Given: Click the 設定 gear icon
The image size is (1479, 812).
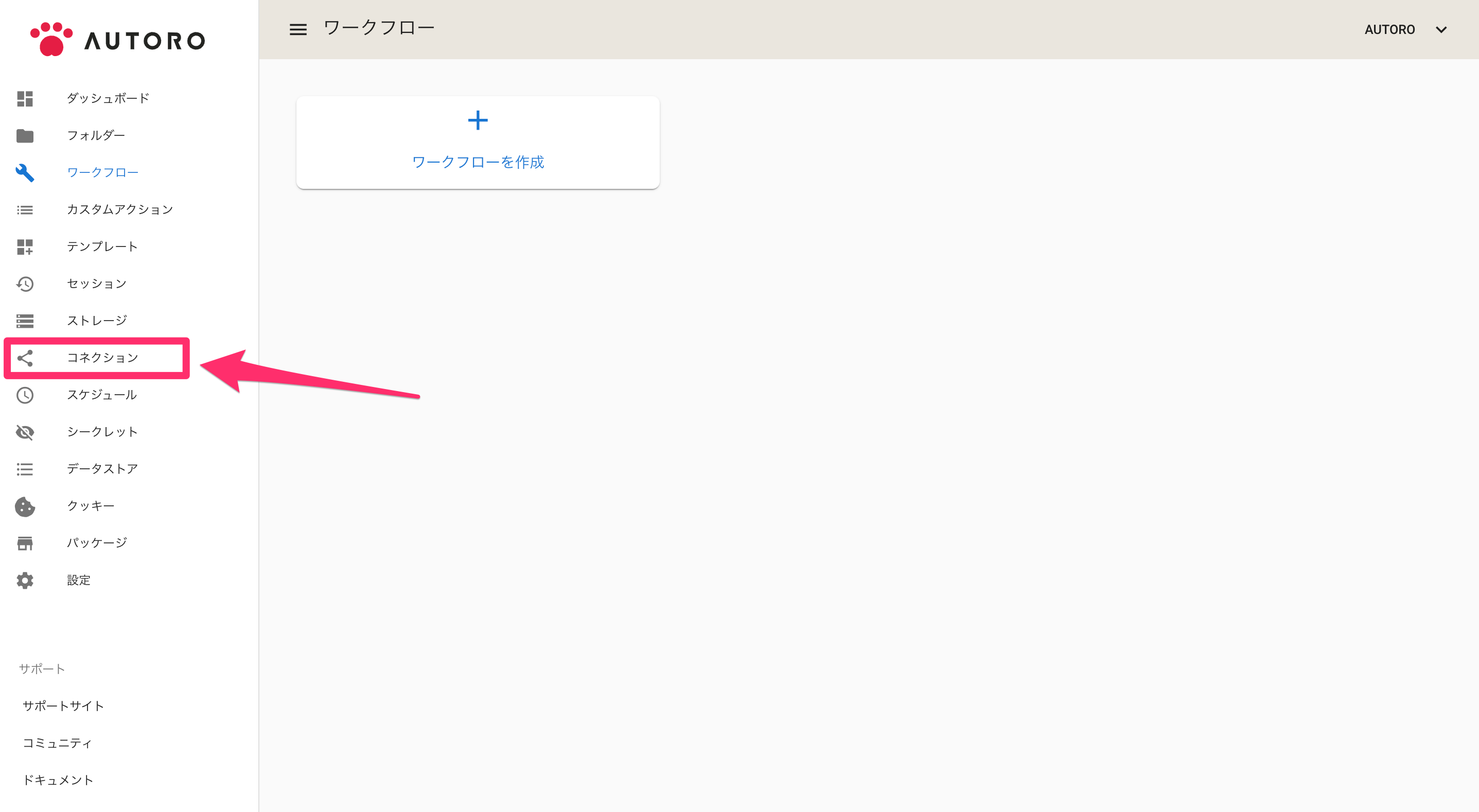Looking at the screenshot, I should [25, 580].
